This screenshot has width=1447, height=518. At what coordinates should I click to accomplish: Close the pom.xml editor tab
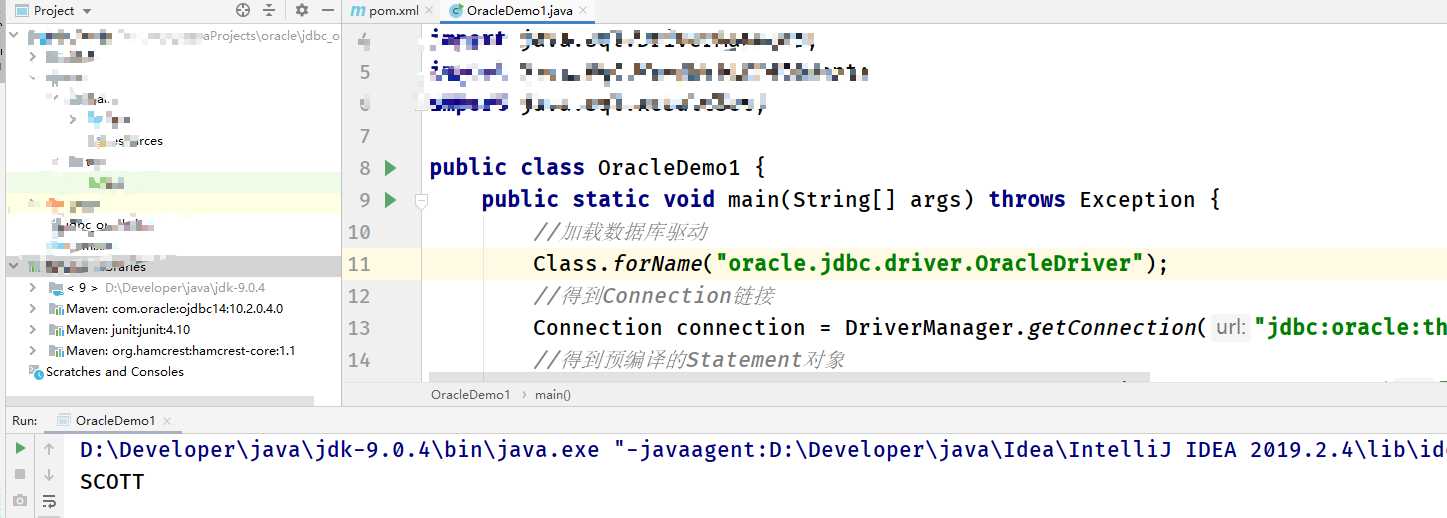pyautogui.click(x=429, y=11)
